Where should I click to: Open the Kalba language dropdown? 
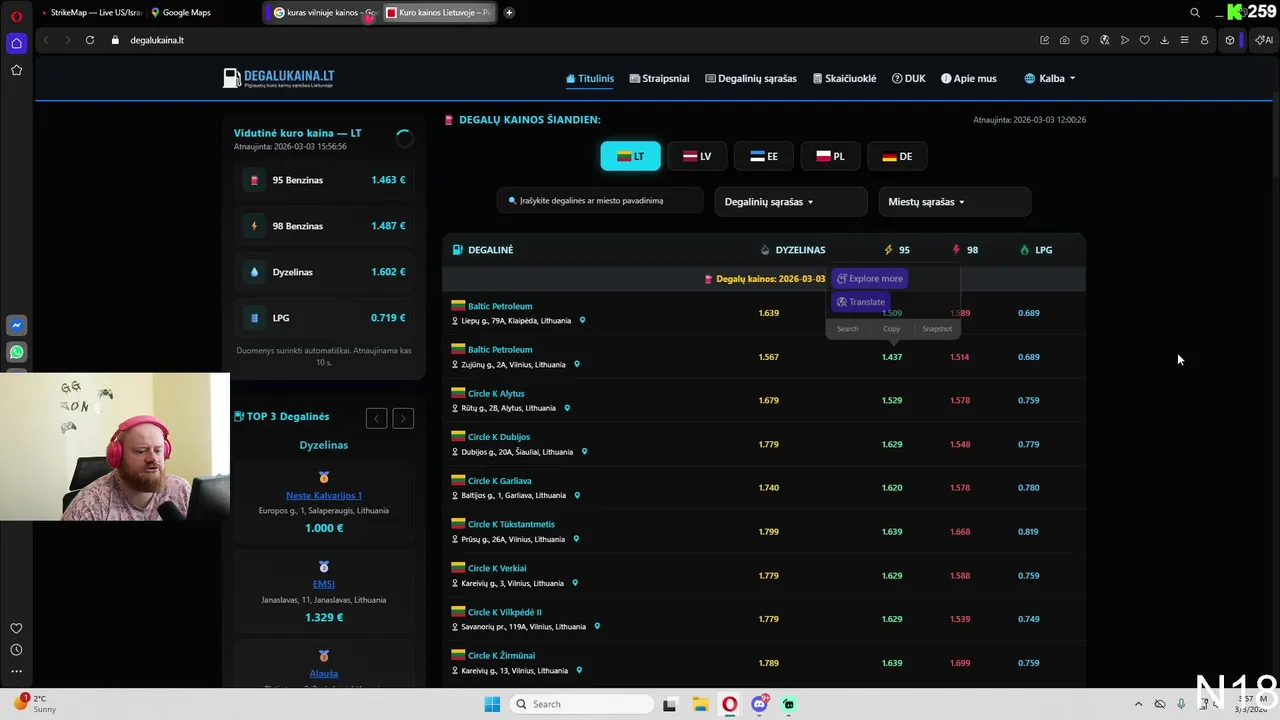click(x=1050, y=78)
